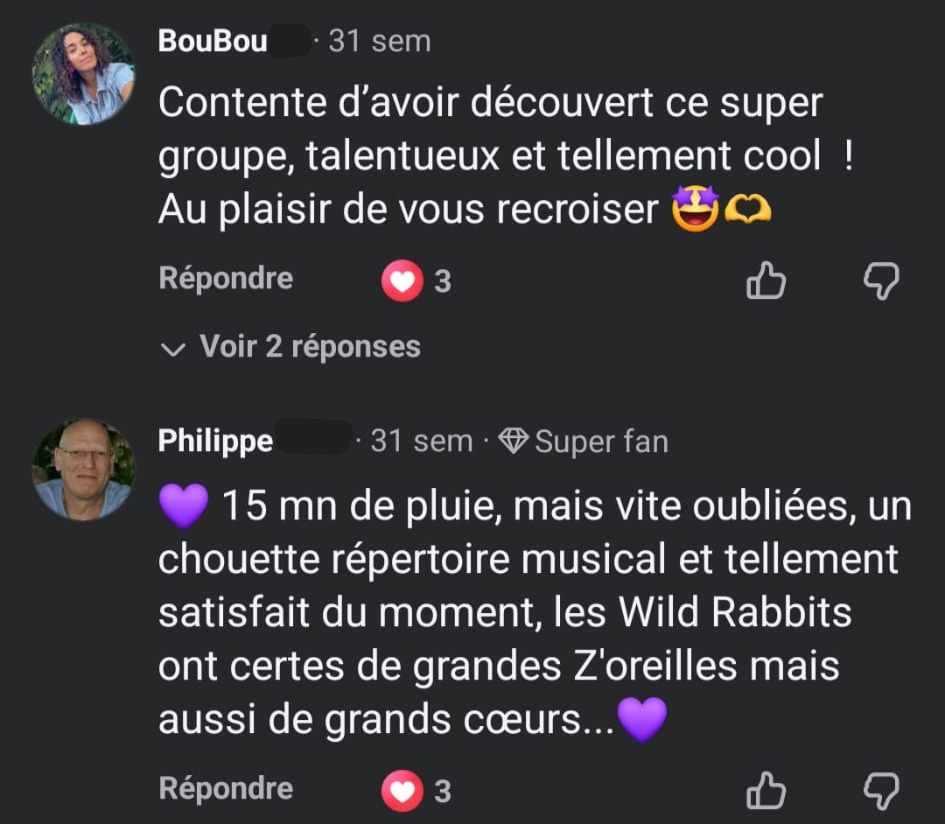This screenshot has width=945, height=824.
Task: Dislike BouBou's comment with thumbs down
Action: tap(881, 281)
